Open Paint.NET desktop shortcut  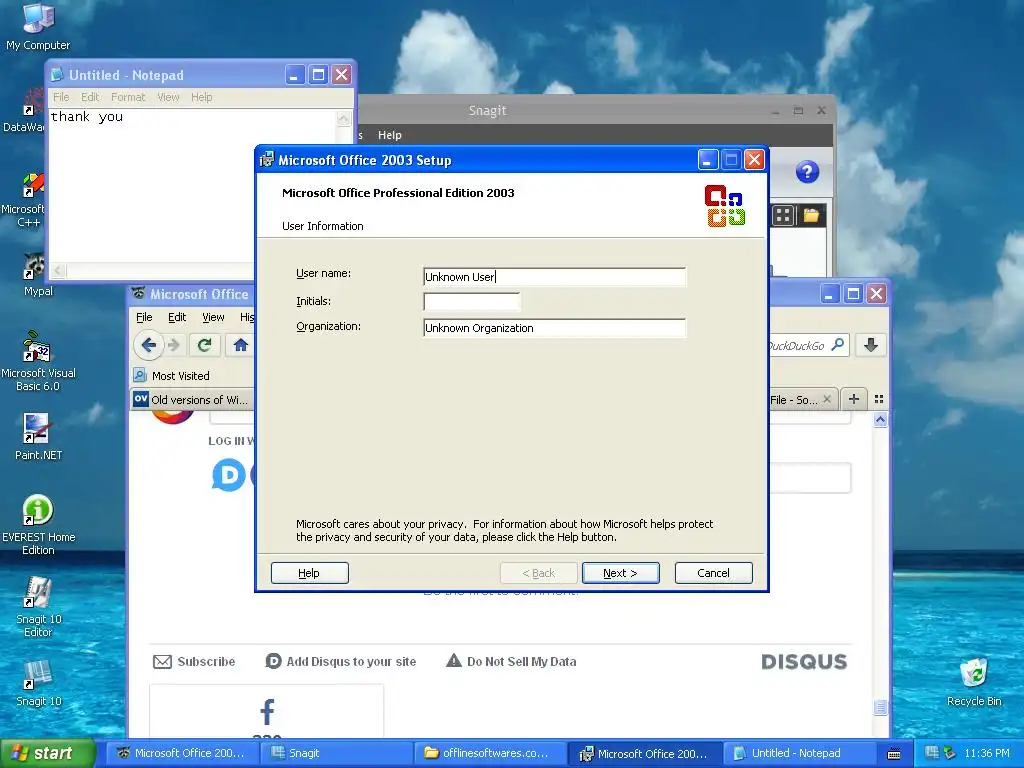tap(38, 436)
